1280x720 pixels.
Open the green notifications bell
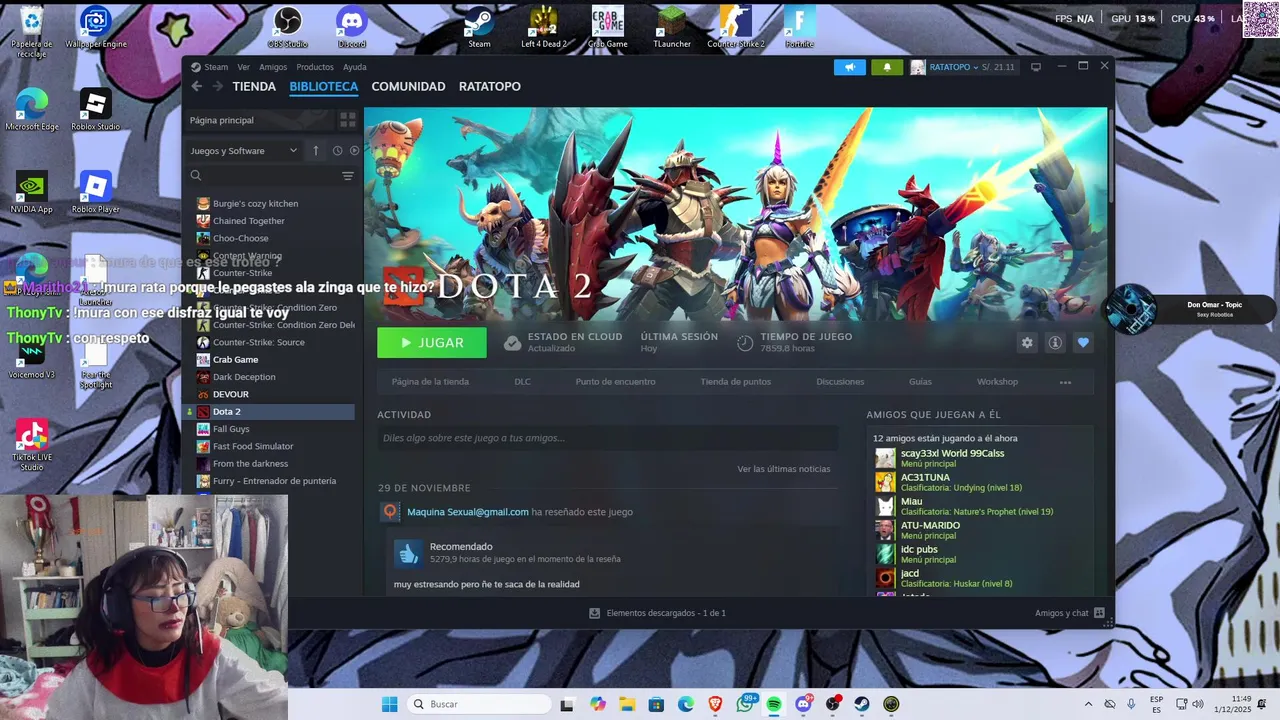[886, 67]
